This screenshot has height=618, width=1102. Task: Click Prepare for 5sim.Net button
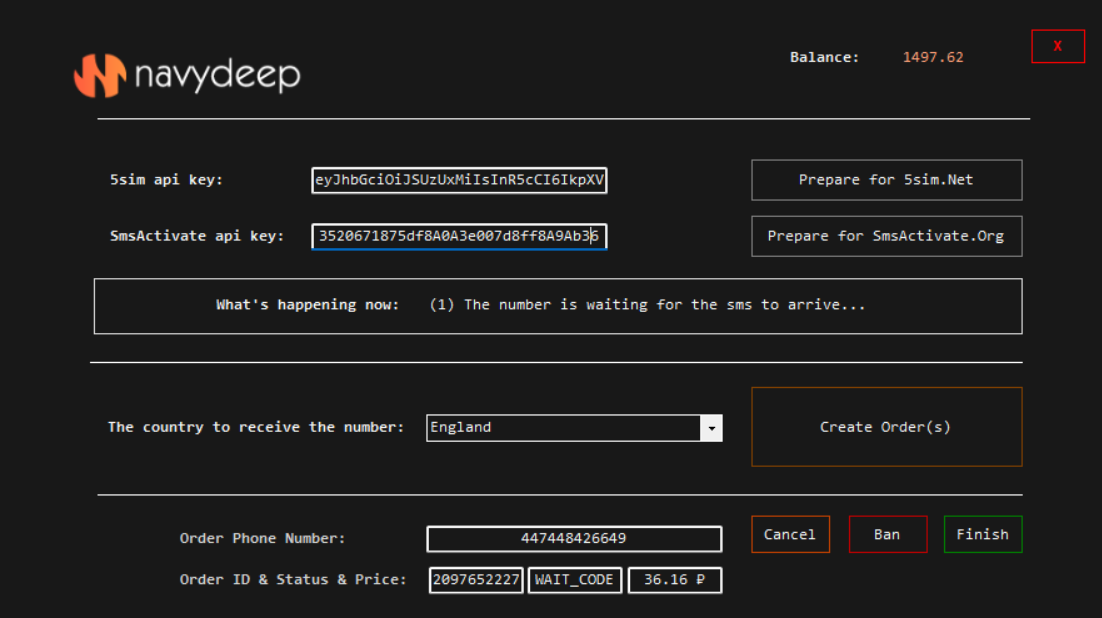coord(886,180)
